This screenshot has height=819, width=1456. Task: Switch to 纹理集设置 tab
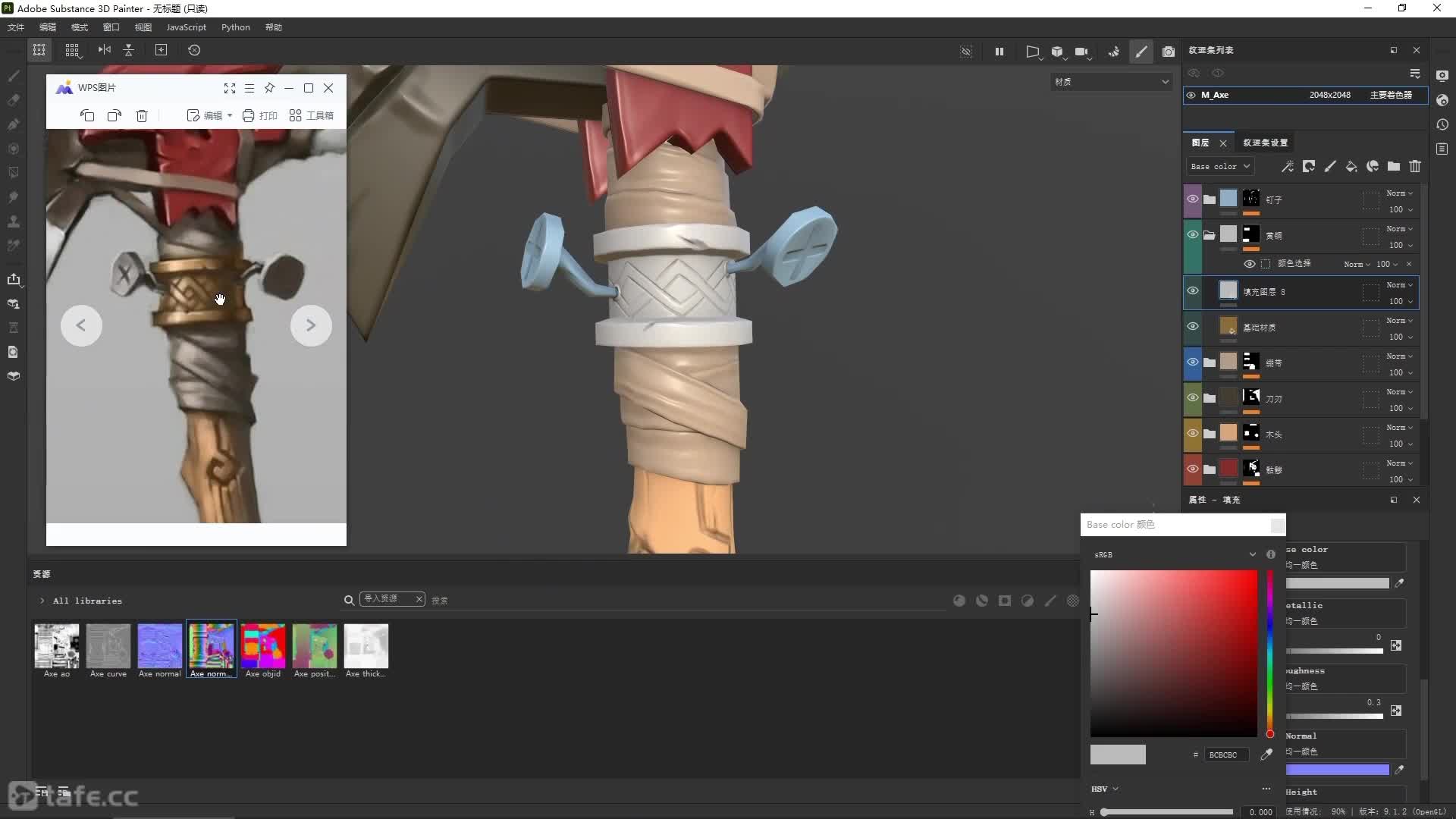1266,143
